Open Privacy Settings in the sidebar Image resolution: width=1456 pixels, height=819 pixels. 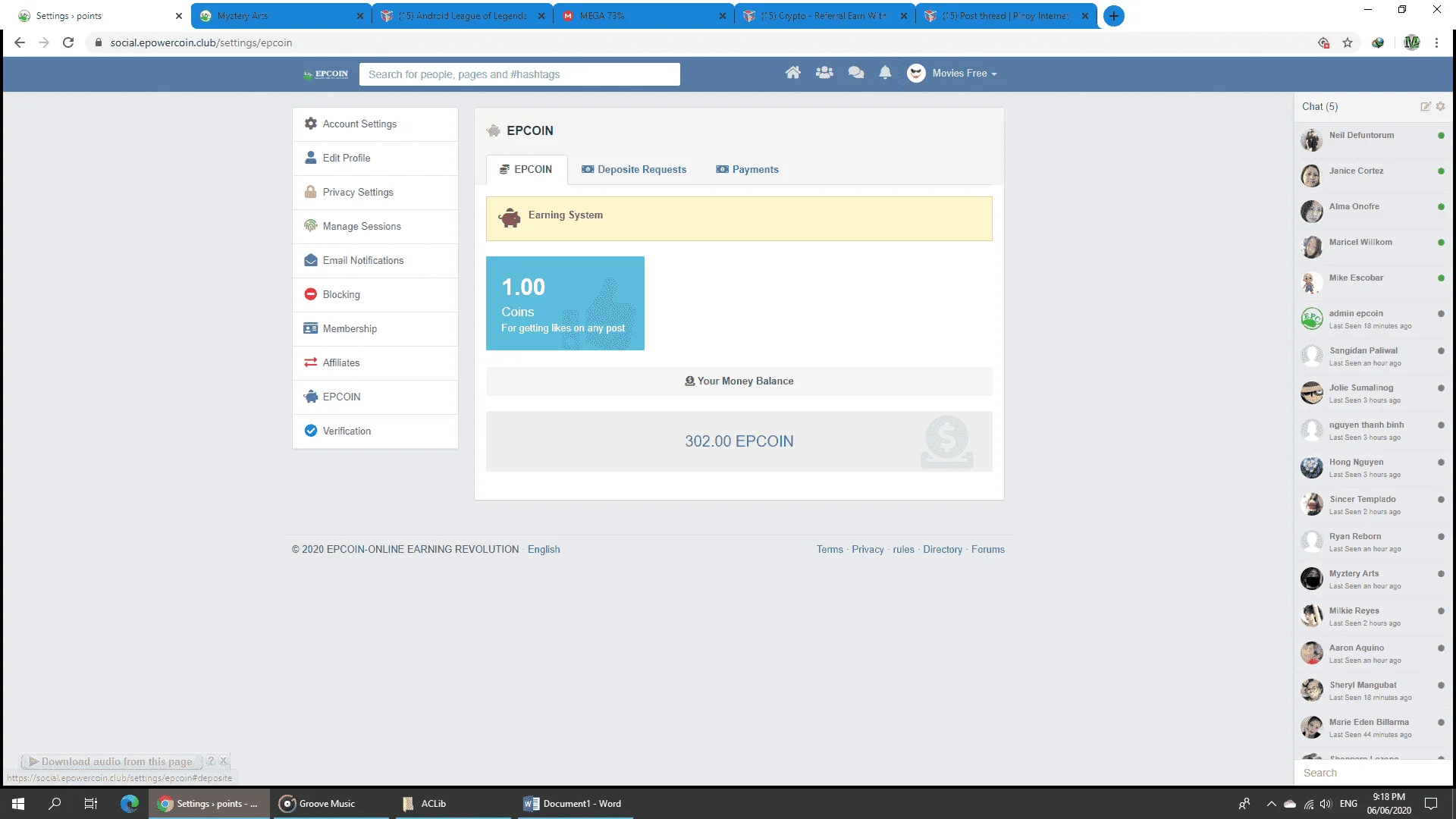point(375,192)
